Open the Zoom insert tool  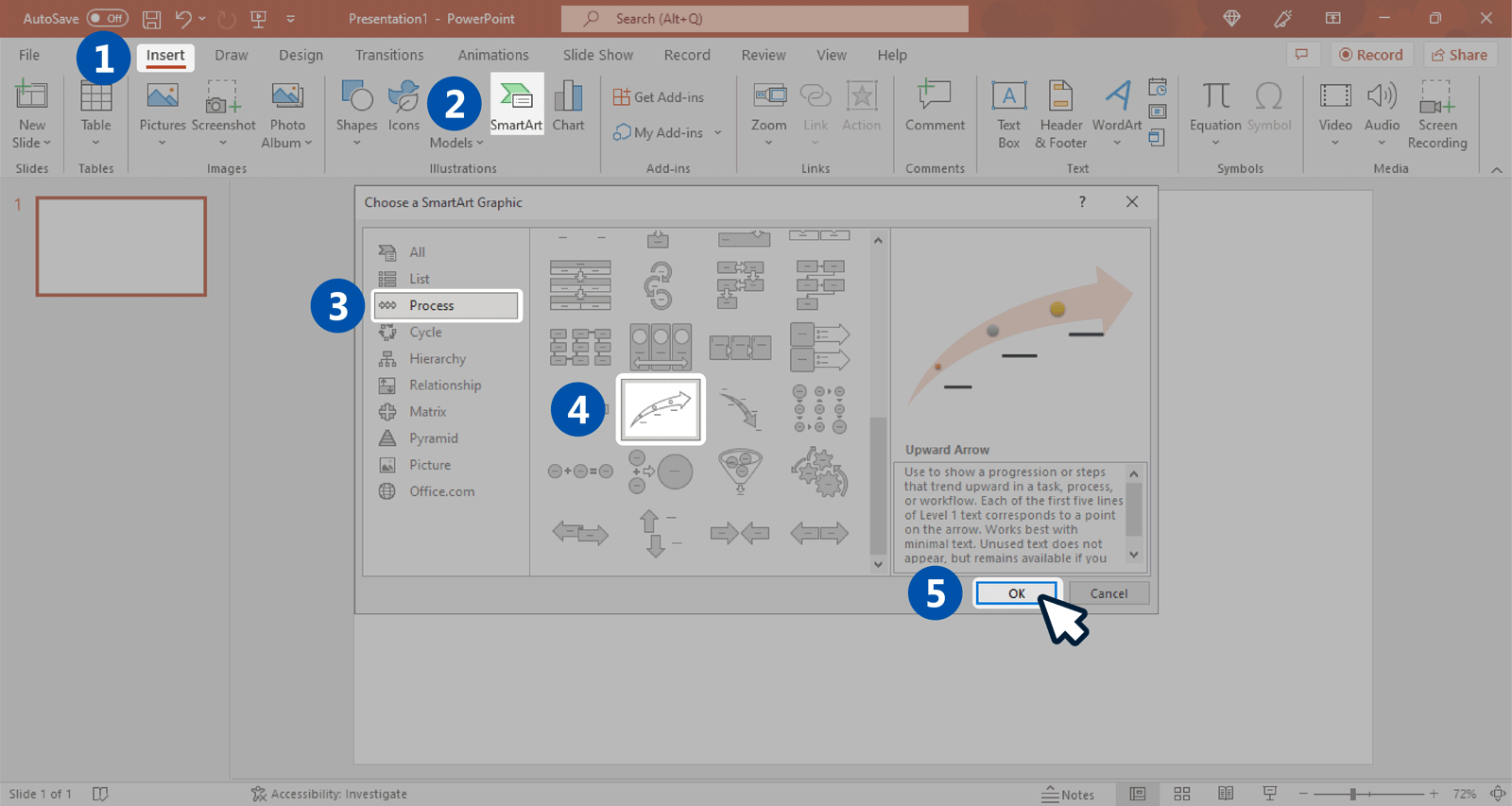click(769, 114)
